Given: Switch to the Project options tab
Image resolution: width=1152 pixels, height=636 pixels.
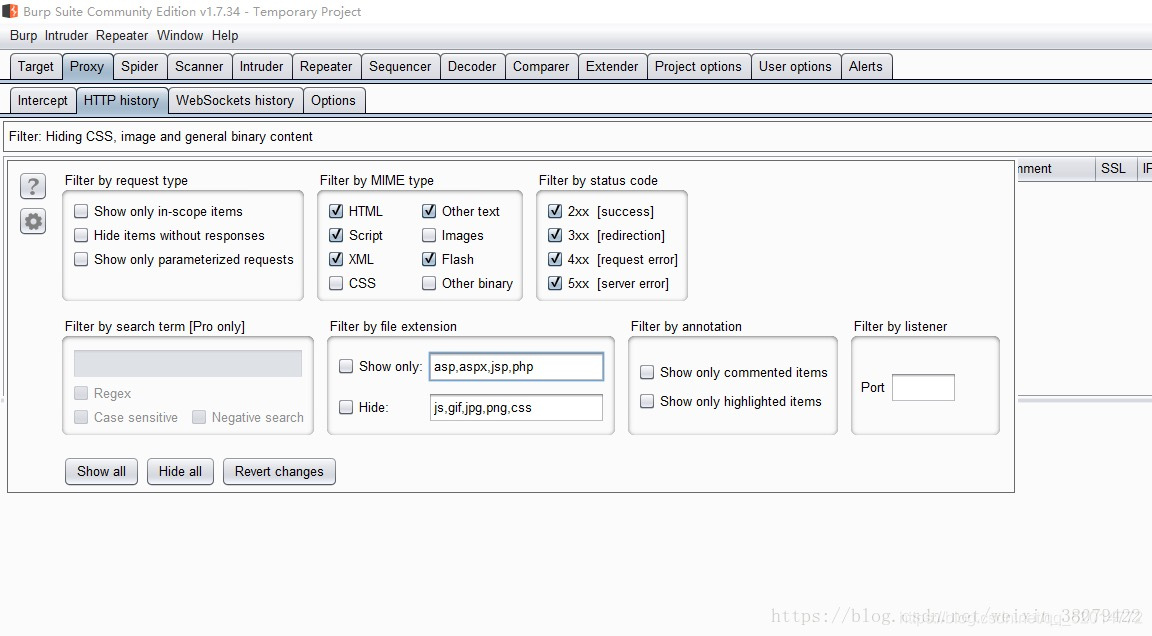Looking at the screenshot, I should point(699,67).
